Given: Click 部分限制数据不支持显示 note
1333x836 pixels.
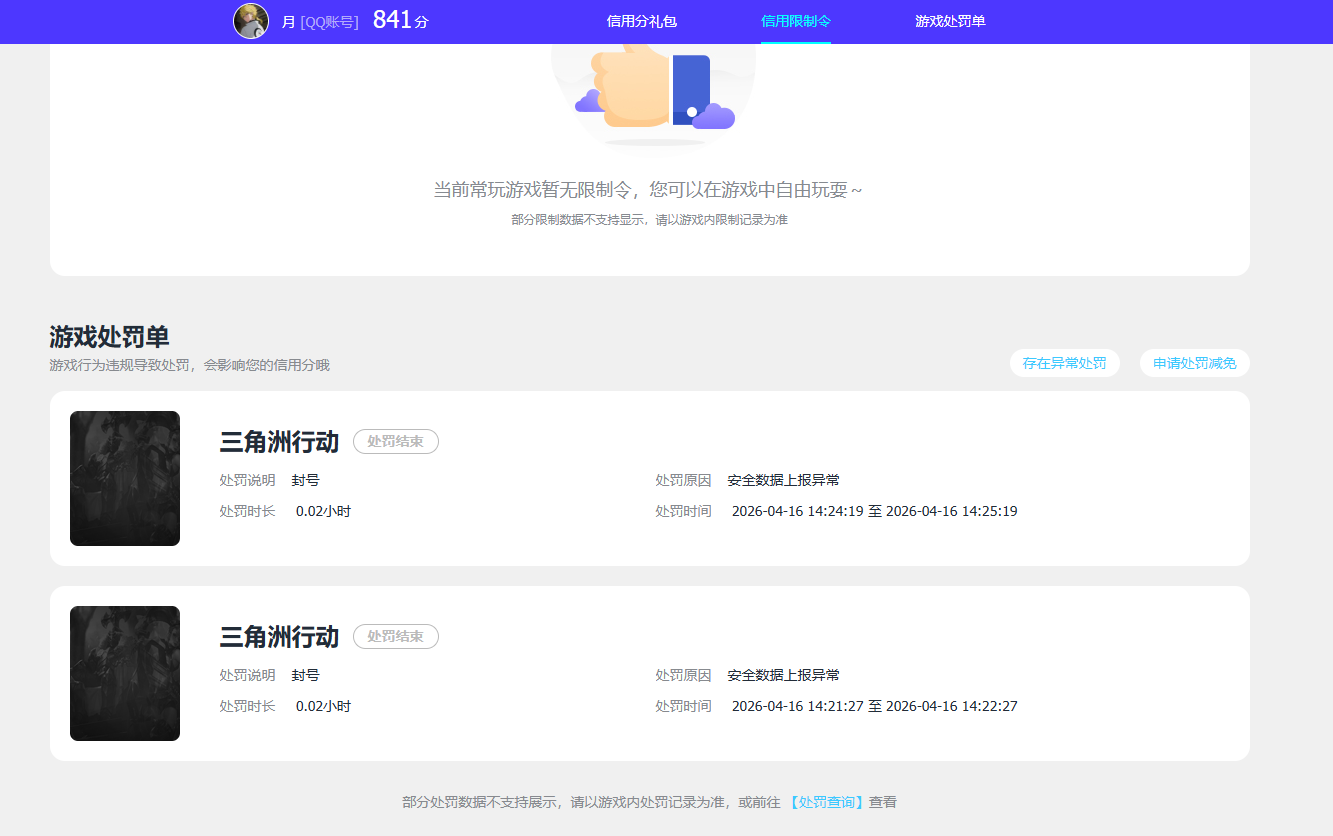Looking at the screenshot, I should coord(649,219).
